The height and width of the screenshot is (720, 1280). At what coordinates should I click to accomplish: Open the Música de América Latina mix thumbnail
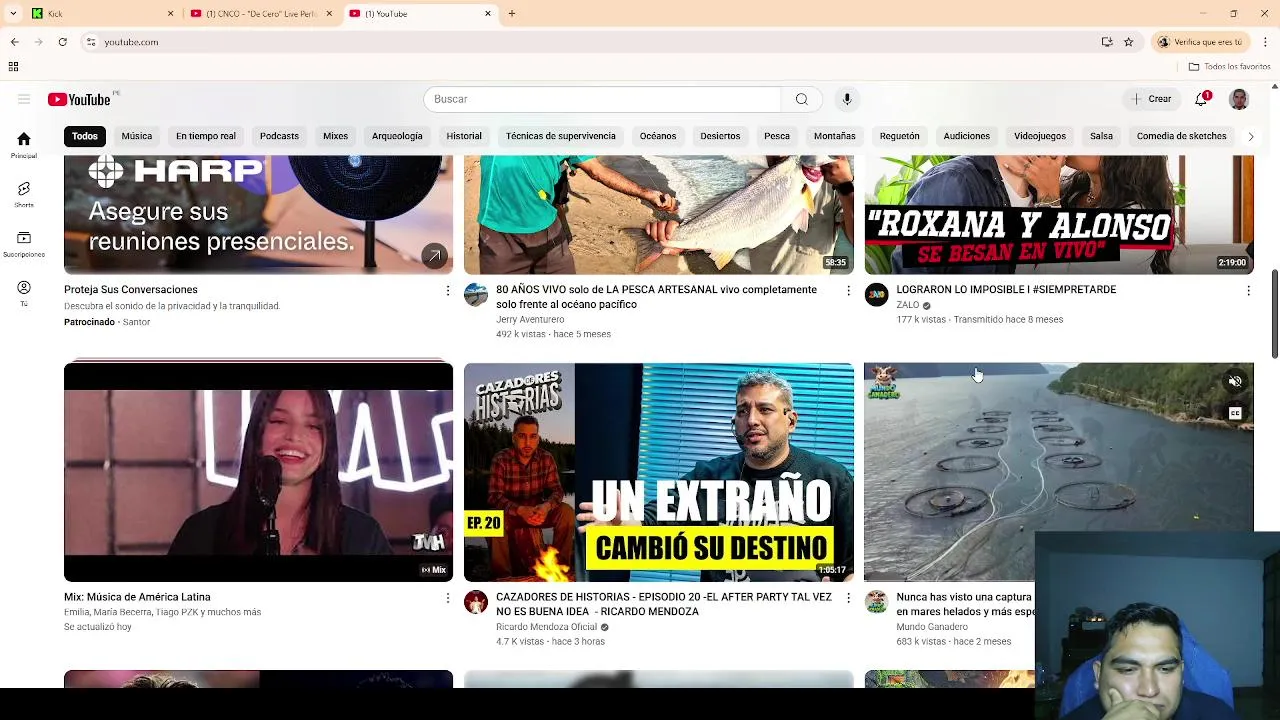pos(258,472)
